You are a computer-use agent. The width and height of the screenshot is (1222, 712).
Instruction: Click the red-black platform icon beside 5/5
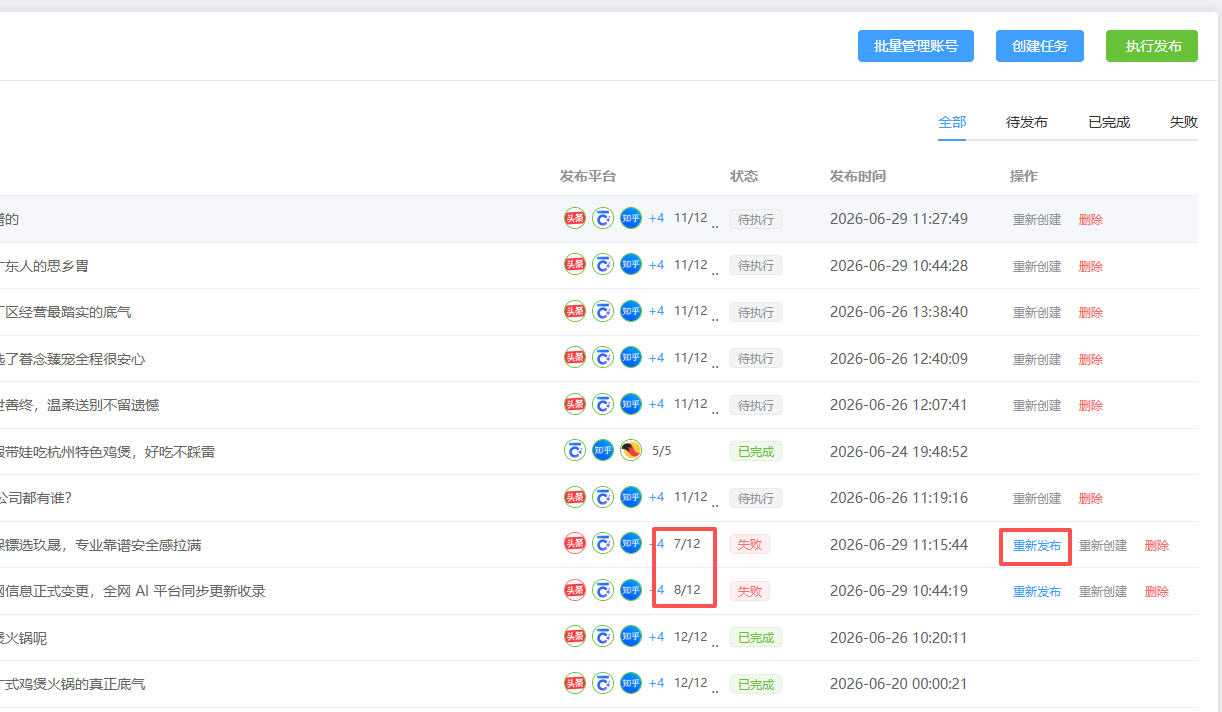(631, 451)
